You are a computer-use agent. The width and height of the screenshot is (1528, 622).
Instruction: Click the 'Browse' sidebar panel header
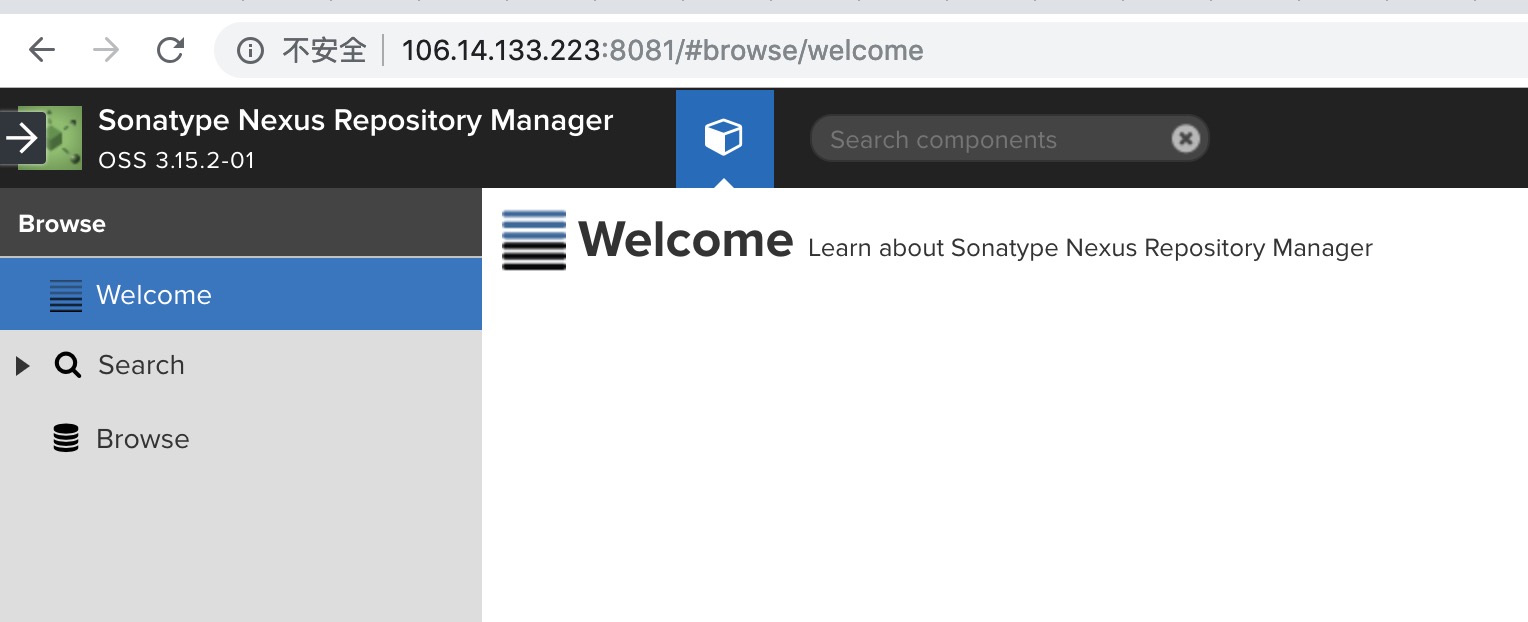tap(62, 224)
